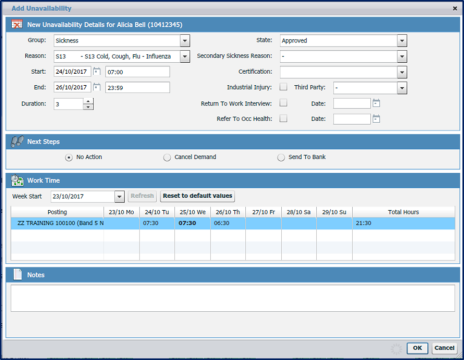
Task: Click the 28/10 Sa column header
Action: coord(299,212)
